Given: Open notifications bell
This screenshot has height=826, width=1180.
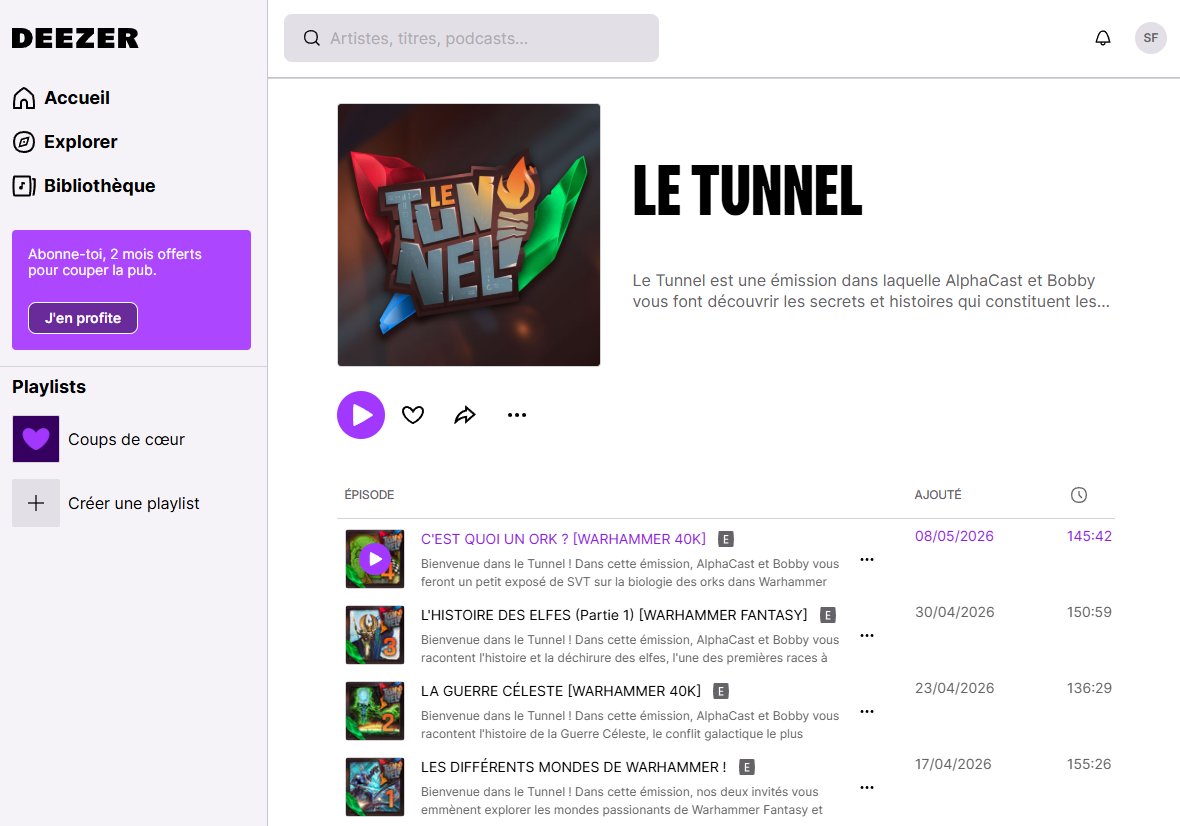Looking at the screenshot, I should [x=1102, y=38].
